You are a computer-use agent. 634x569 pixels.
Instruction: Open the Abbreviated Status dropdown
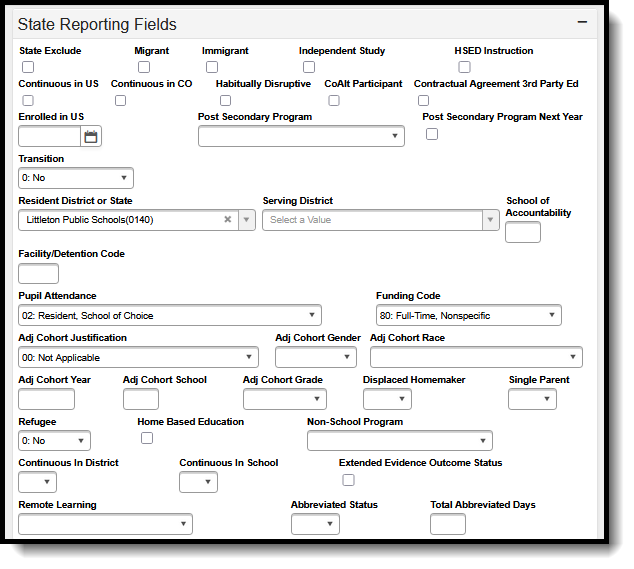315,524
